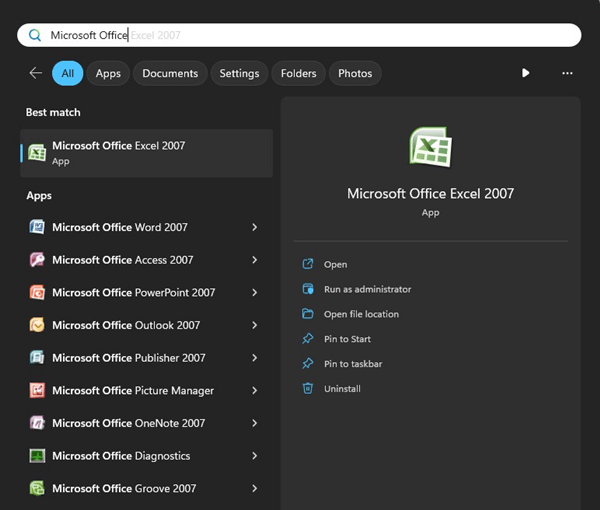Uninstall Microsoft Office Excel 2007
Image resolution: width=600 pixels, height=510 pixels.
pyautogui.click(x=342, y=389)
